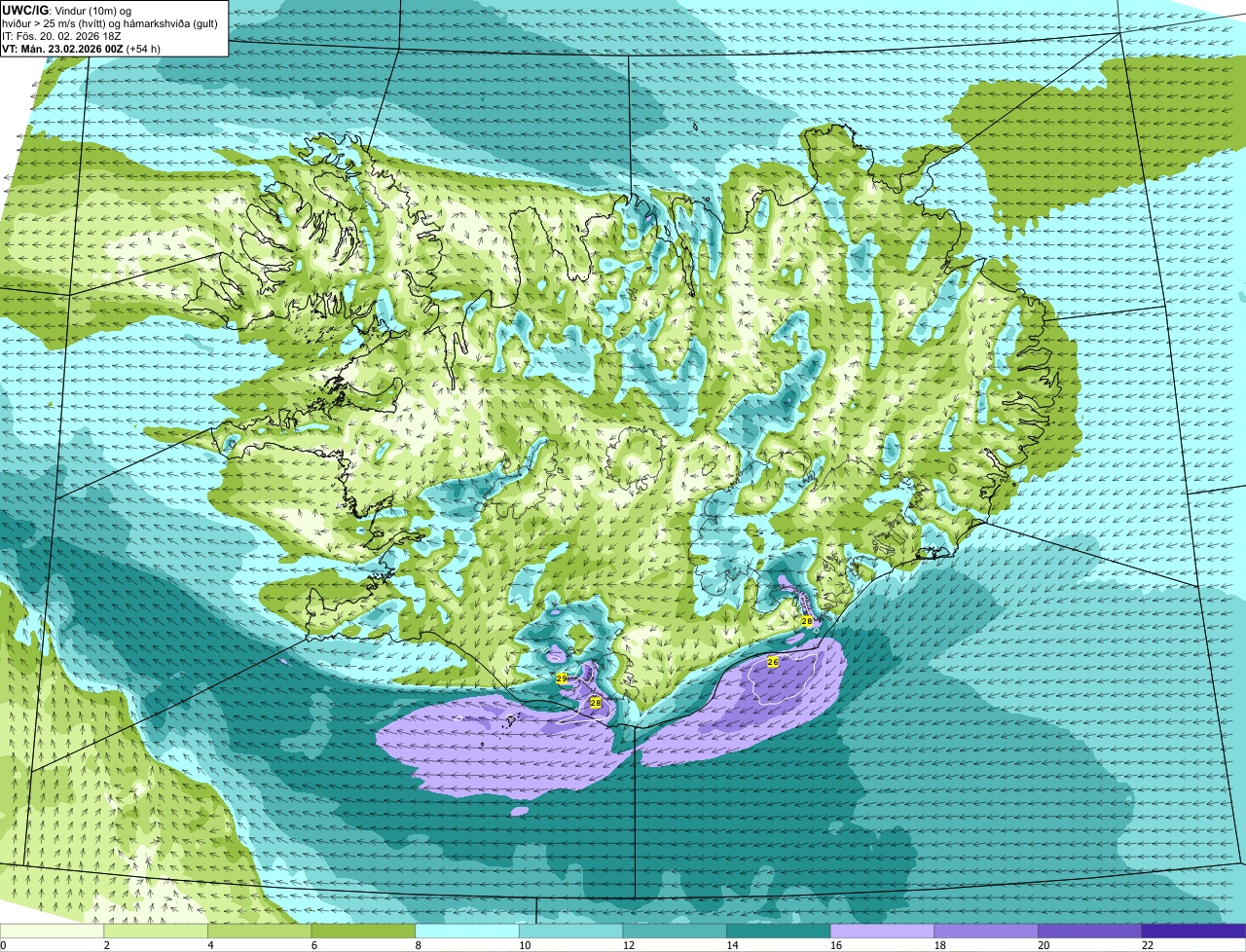This screenshot has height=952, width=1246.
Task: Click the 12–14 m/s teal legend swatch
Action: point(675,932)
